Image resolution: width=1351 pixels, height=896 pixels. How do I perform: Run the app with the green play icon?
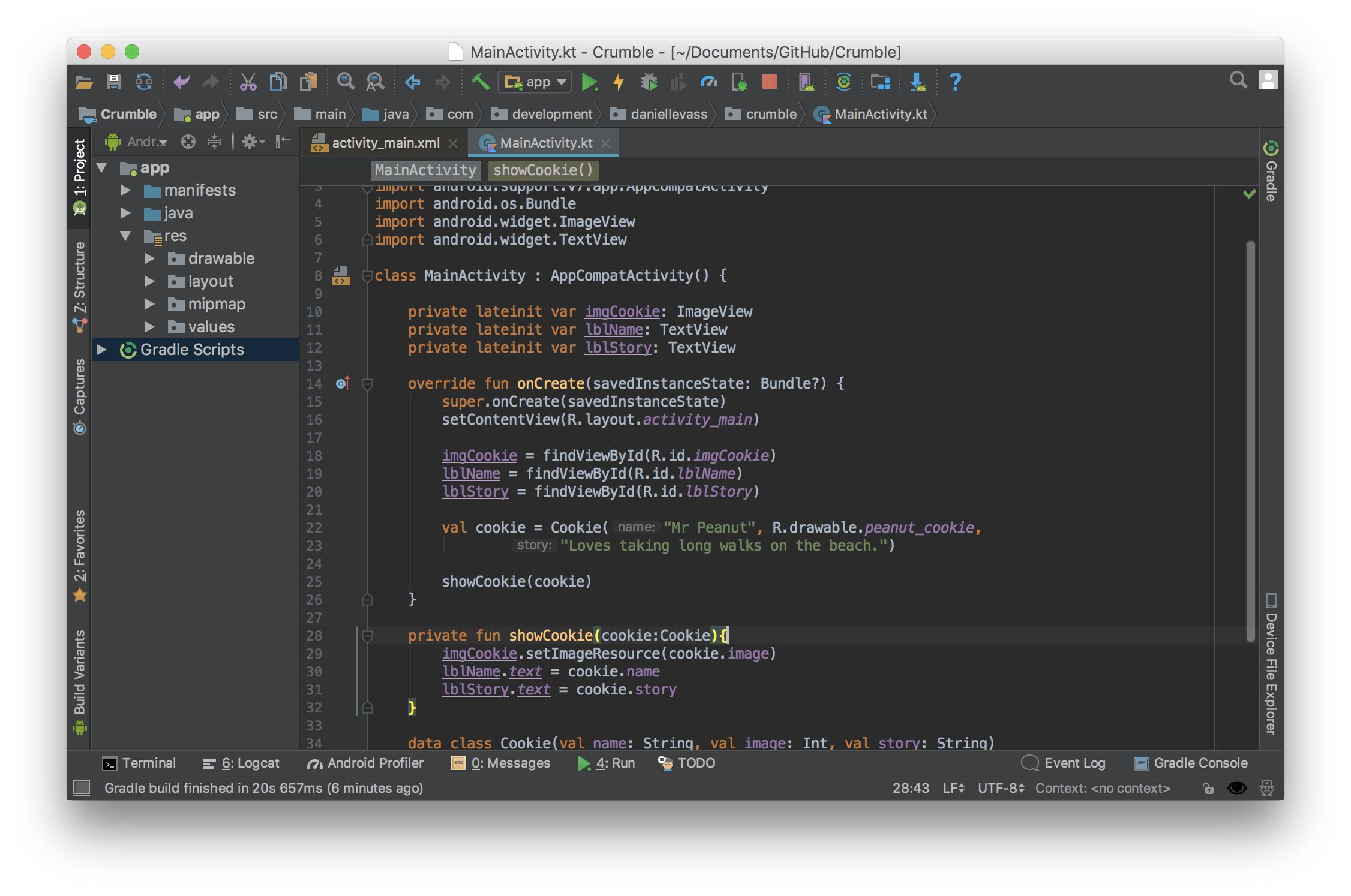click(x=589, y=82)
